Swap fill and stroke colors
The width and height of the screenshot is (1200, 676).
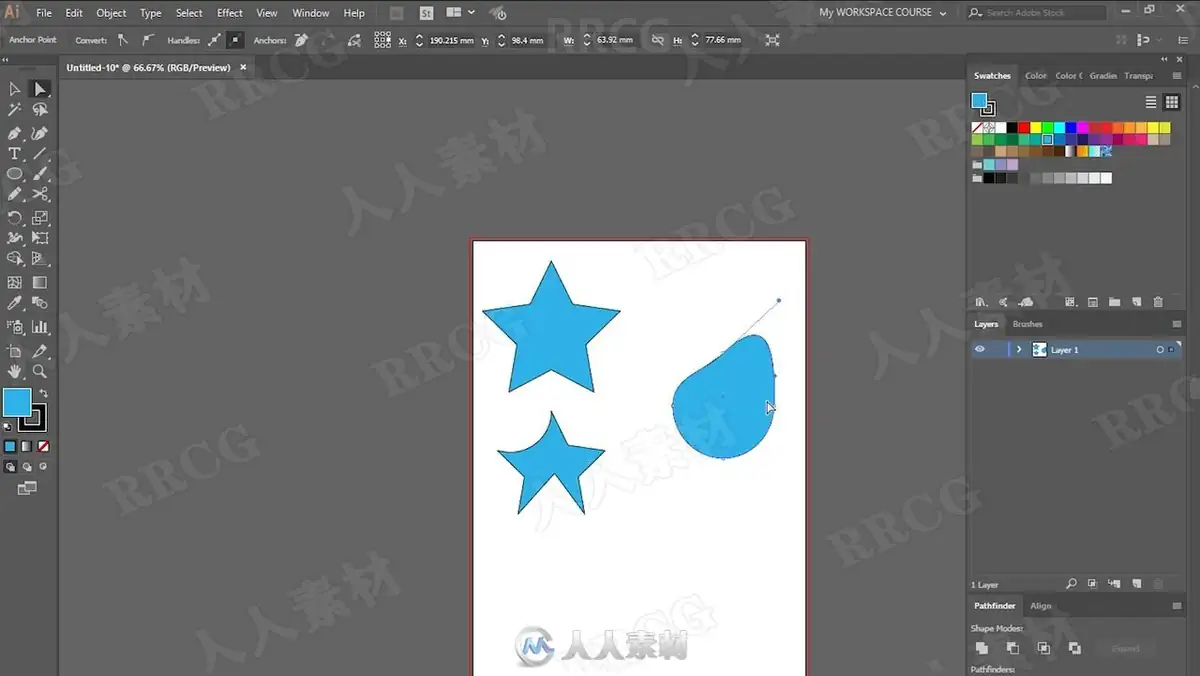point(43,393)
